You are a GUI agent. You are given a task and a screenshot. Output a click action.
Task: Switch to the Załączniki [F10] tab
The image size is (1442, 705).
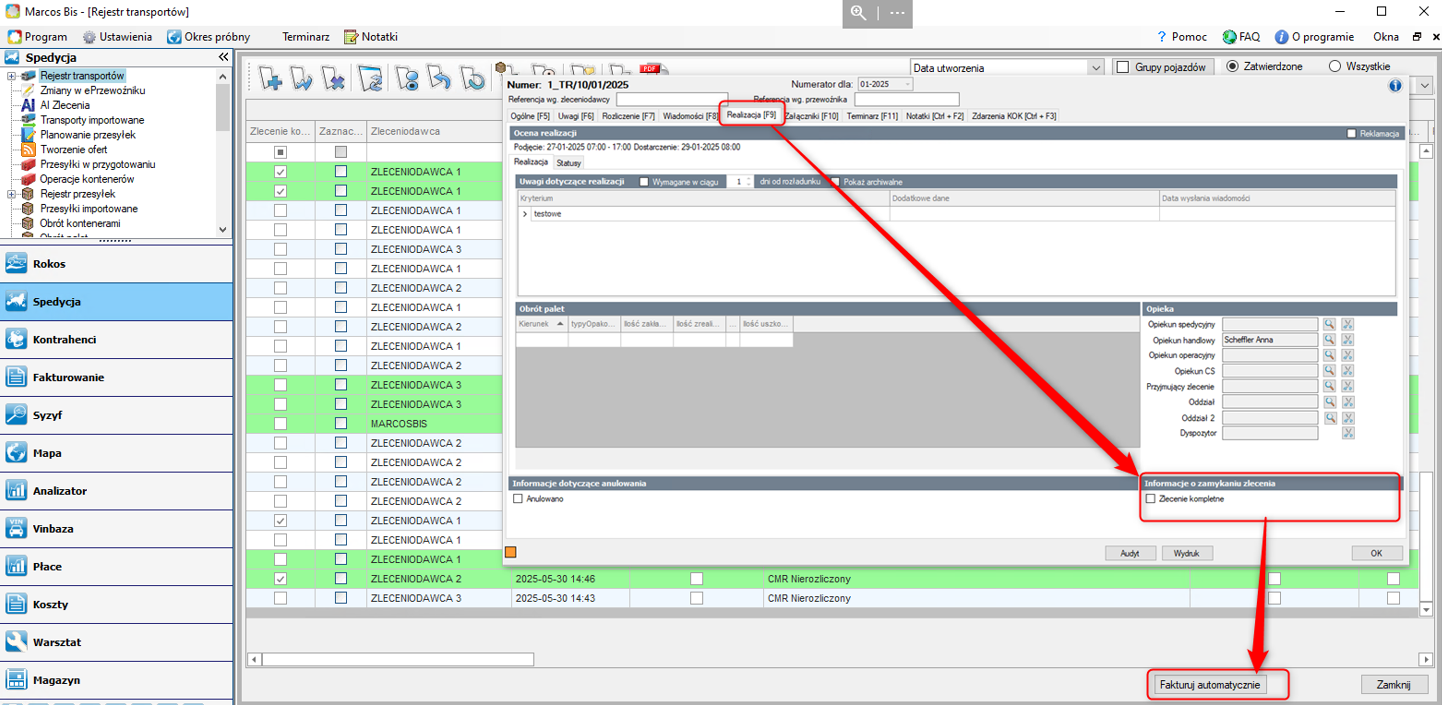[x=812, y=116]
